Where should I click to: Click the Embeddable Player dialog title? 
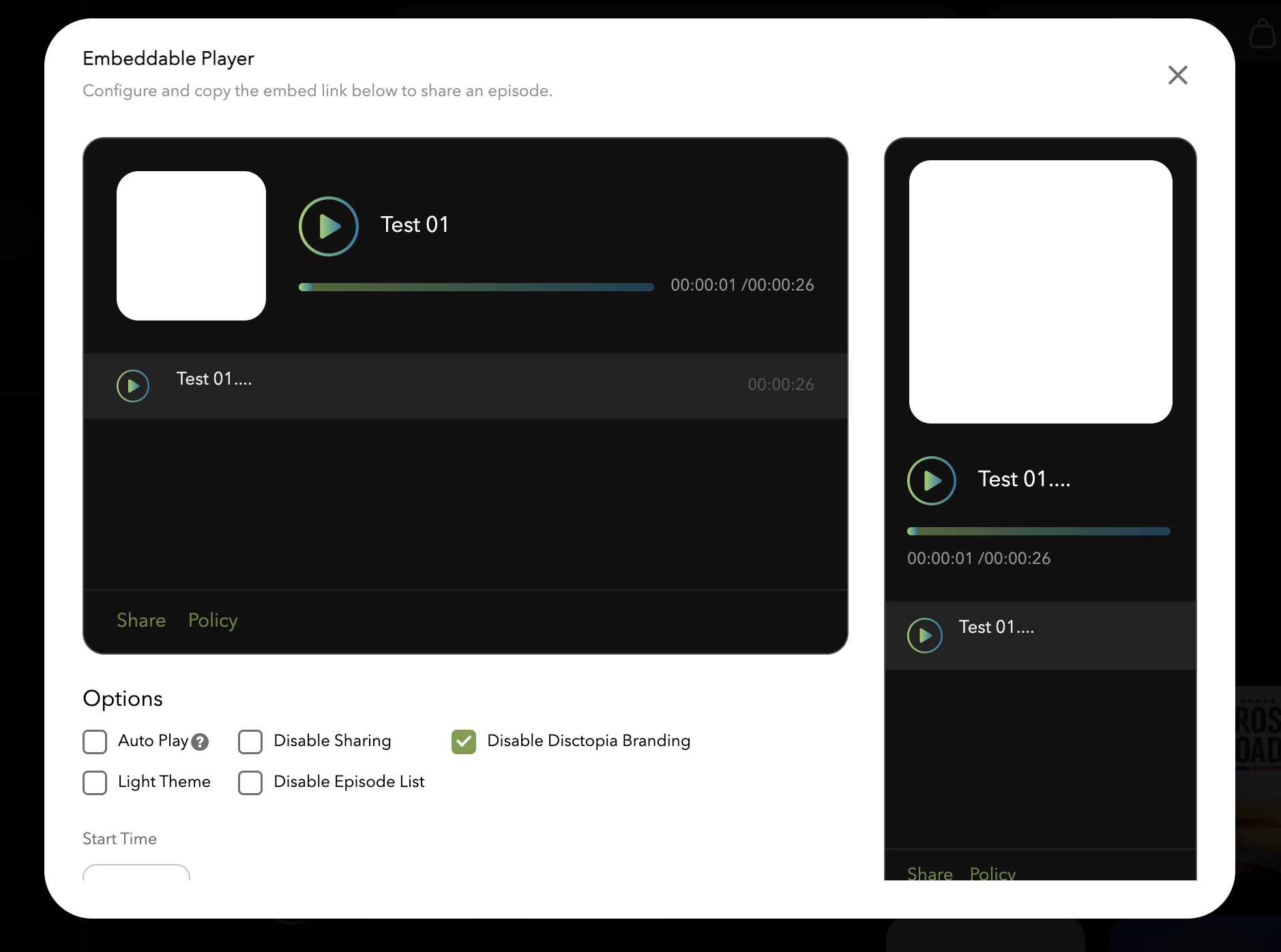click(168, 59)
